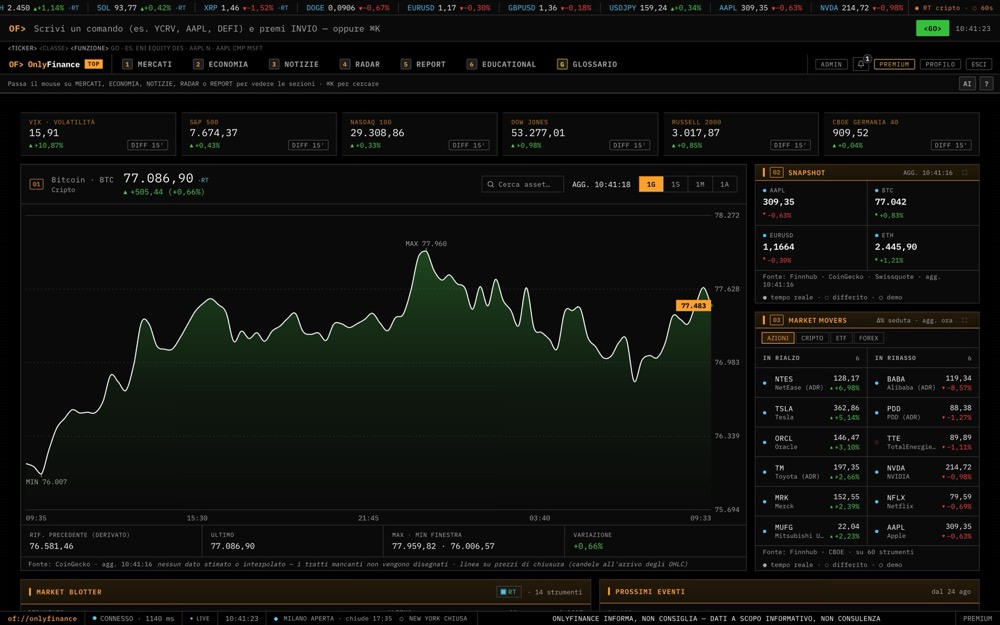Screen dimensions: 1000x625
Task: Click the MUFG Mitsubishi row in gainers
Action: coord(811,531)
